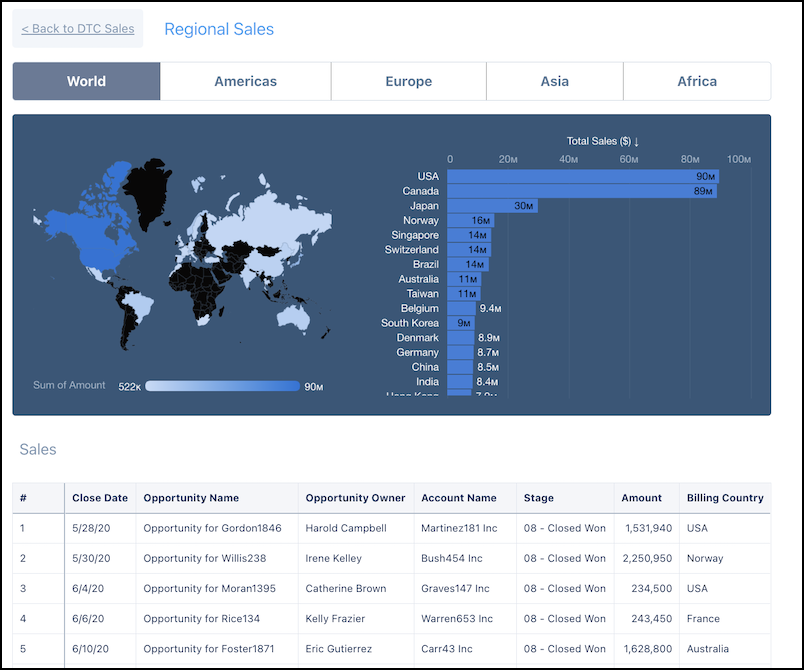804x670 pixels.
Task: Select the World tab
Action: coord(86,81)
